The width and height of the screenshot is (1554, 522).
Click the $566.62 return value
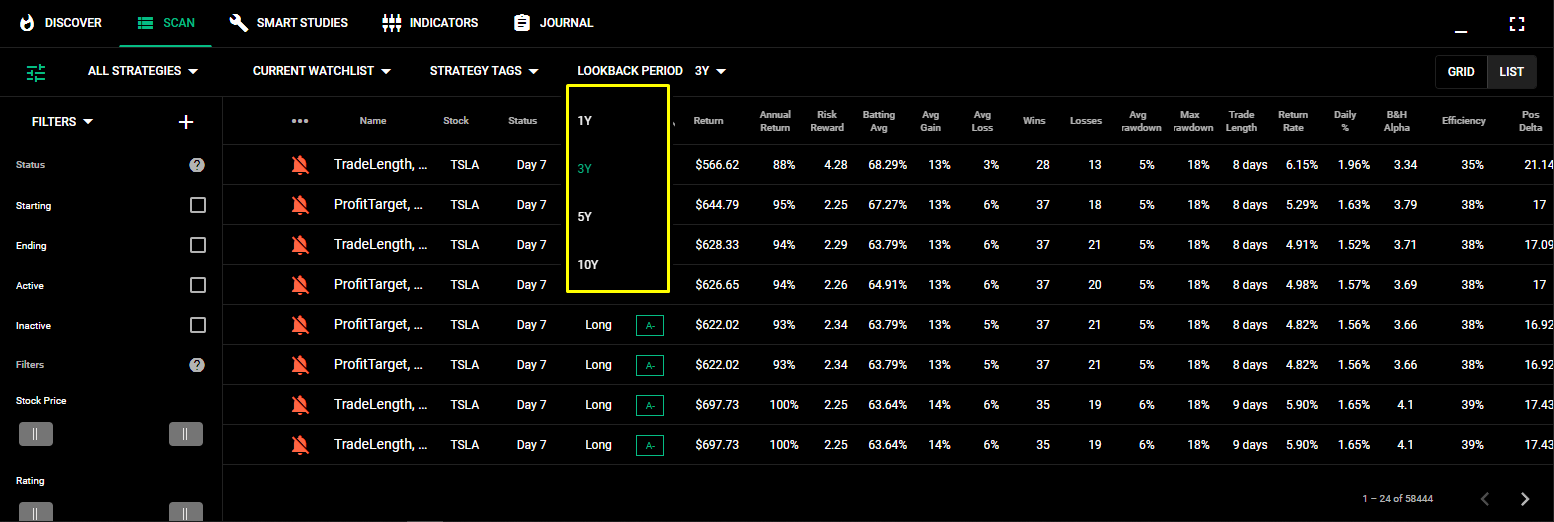[716, 165]
